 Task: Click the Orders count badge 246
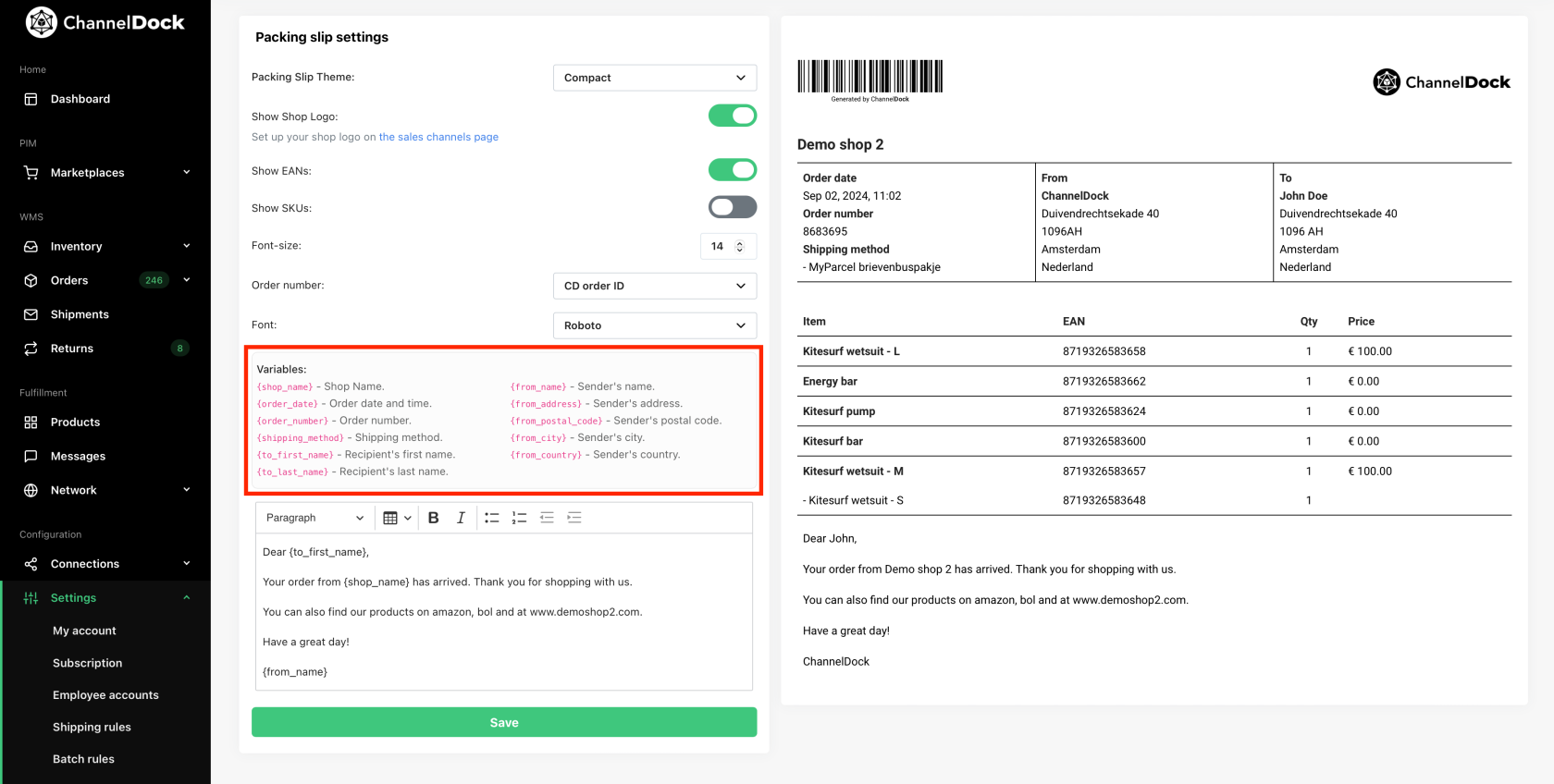[154, 280]
